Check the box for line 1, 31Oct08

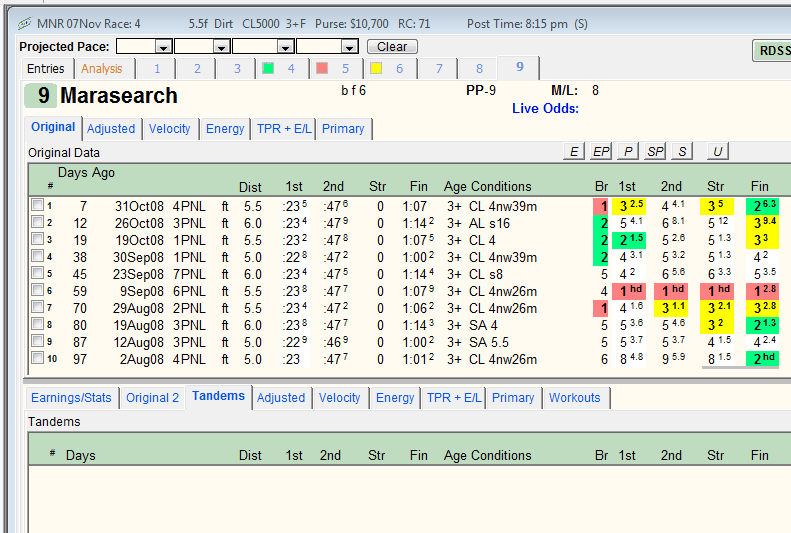tap(37, 205)
